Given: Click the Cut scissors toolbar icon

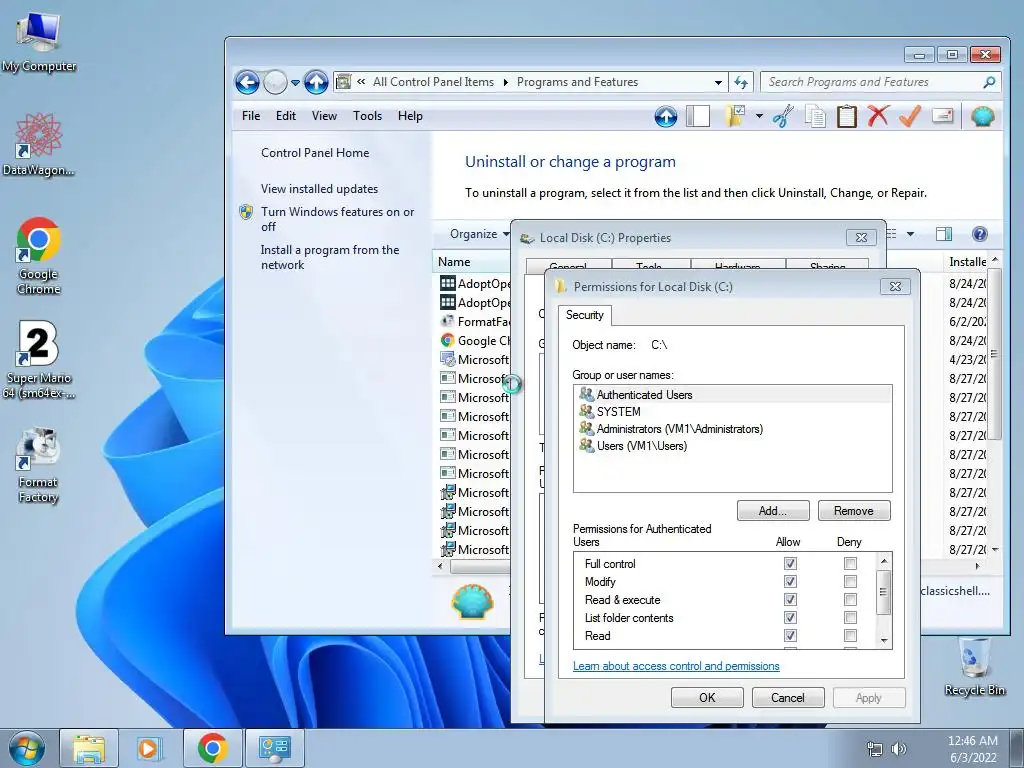Looking at the screenshot, I should point(782,117).
